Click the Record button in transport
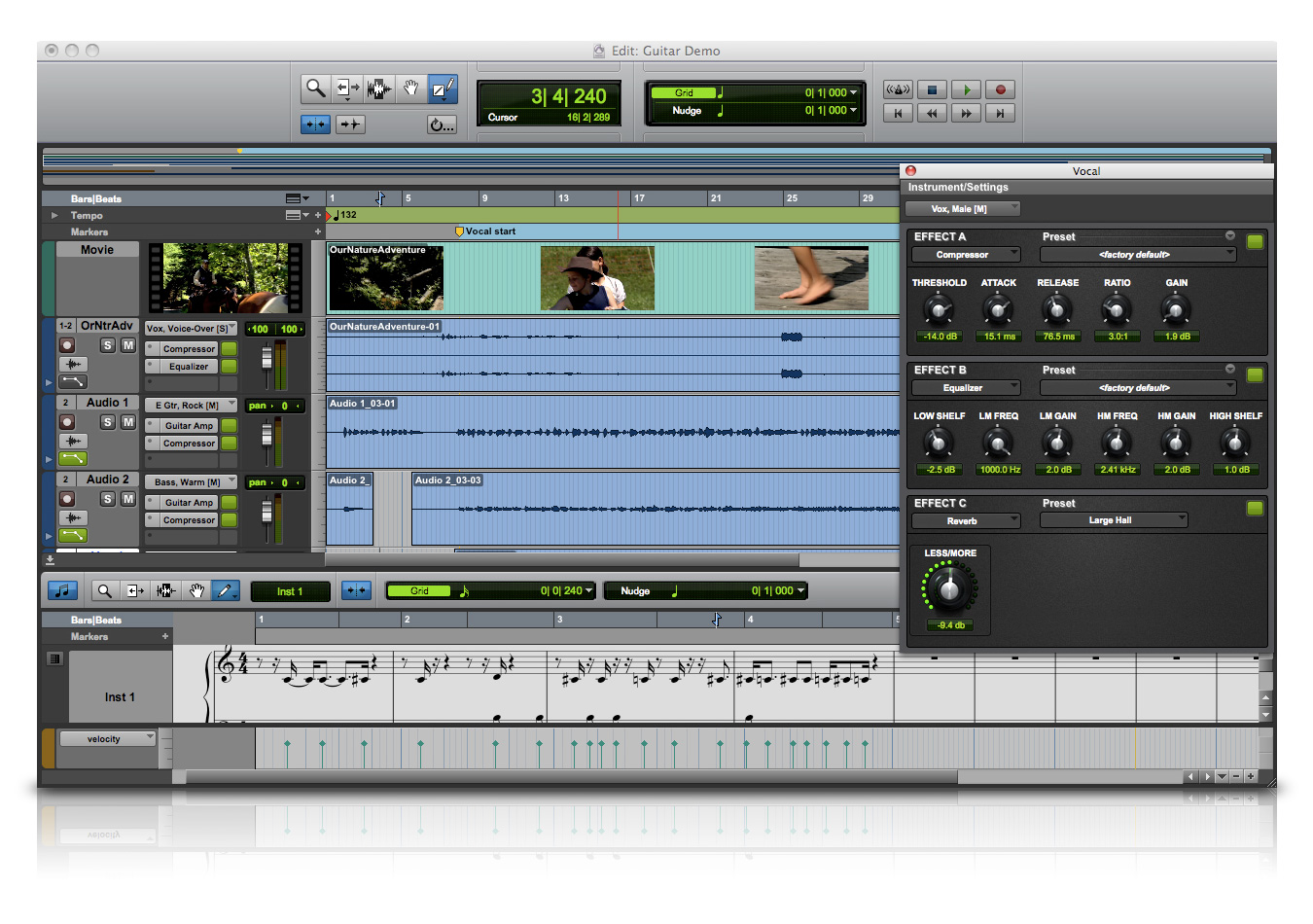 click(x=1000, y=89)
